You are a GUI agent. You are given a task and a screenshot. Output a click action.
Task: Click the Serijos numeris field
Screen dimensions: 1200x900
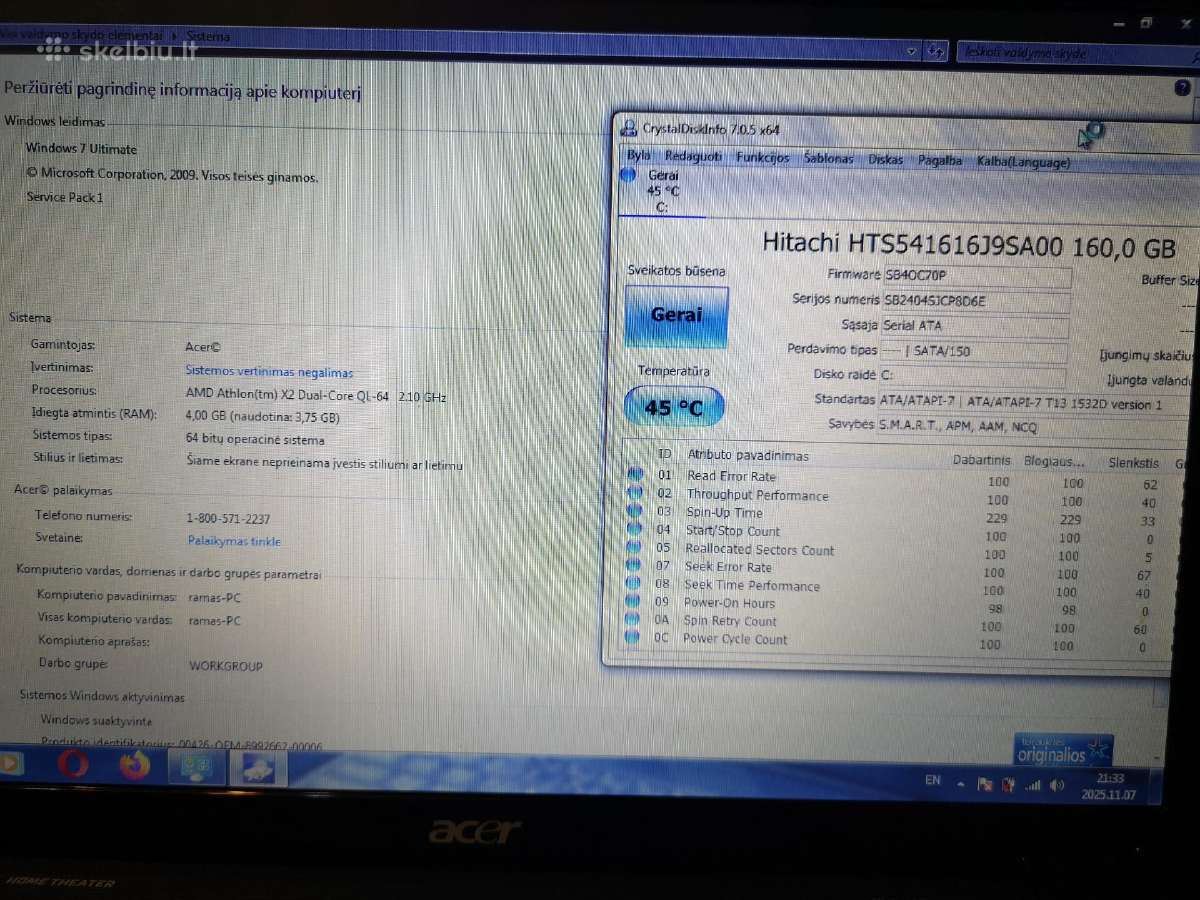tap(975, 301)
